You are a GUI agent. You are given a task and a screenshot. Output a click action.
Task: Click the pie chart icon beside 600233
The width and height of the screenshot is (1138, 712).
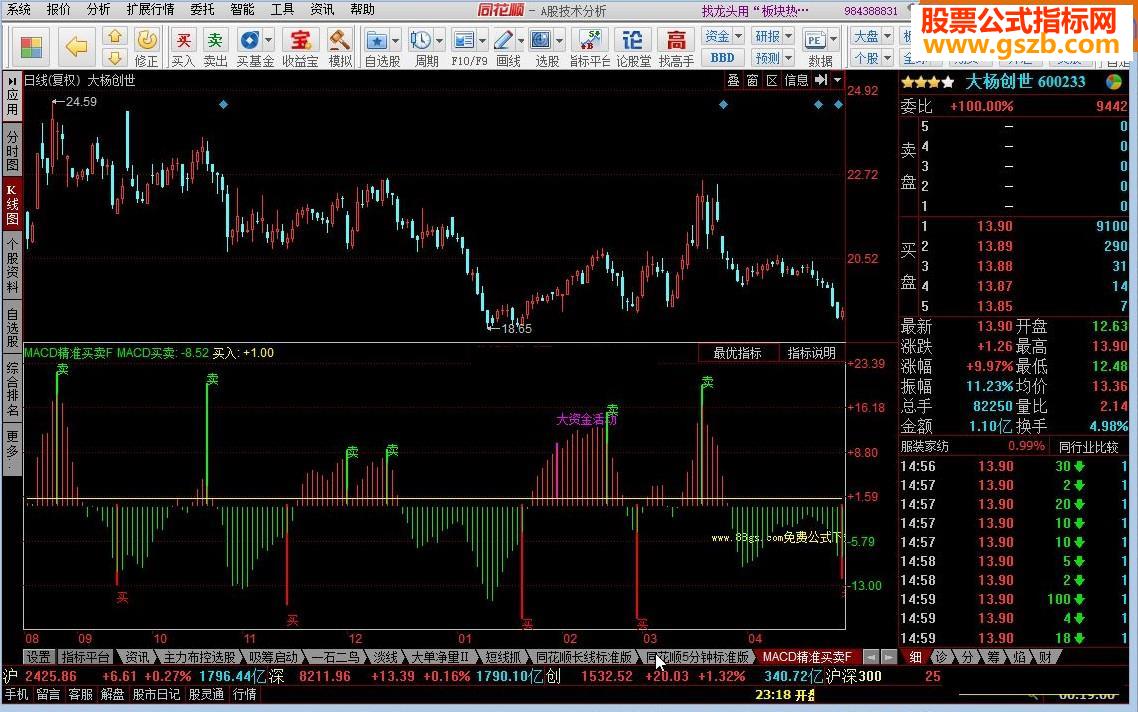[x=1113, y=82]
